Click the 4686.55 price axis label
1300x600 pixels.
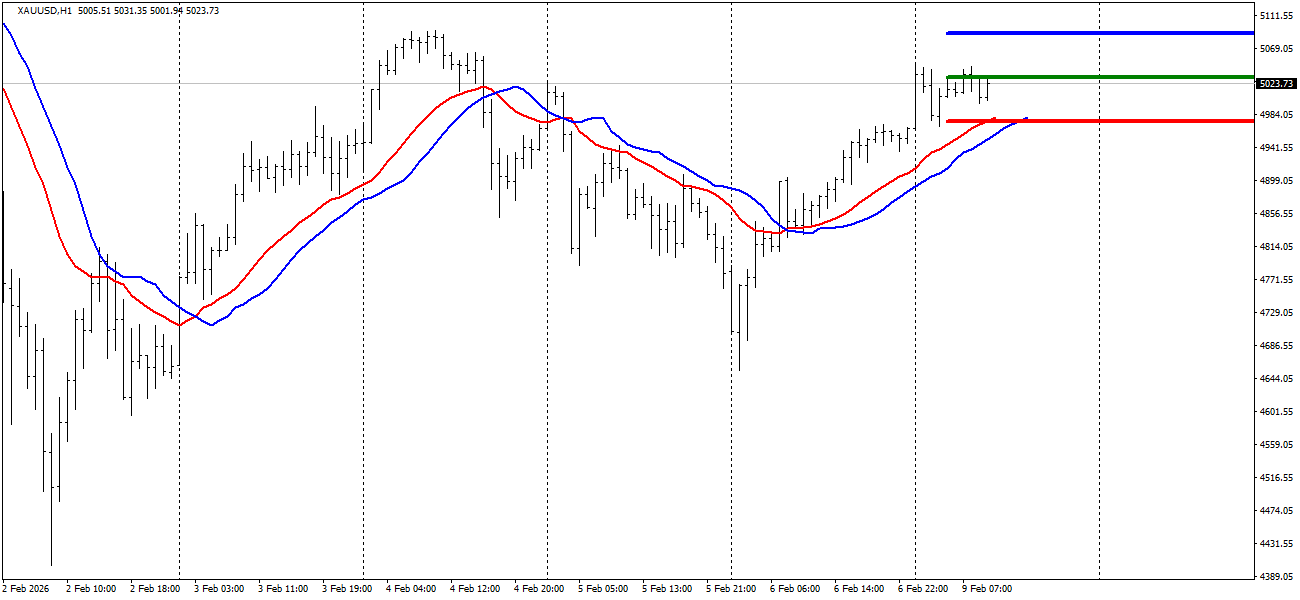1277,346
